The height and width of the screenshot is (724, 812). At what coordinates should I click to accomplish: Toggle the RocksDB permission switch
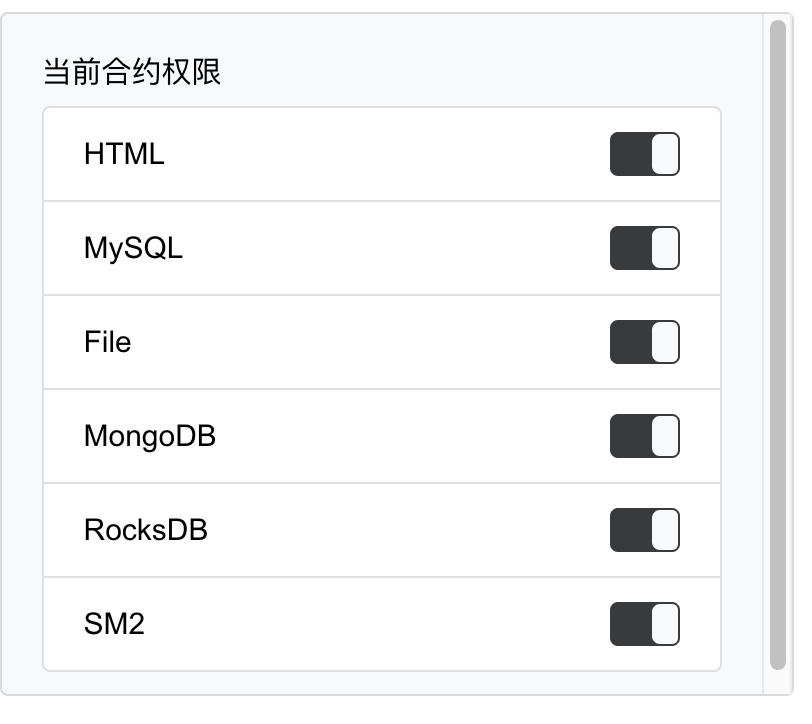point(644,530)
